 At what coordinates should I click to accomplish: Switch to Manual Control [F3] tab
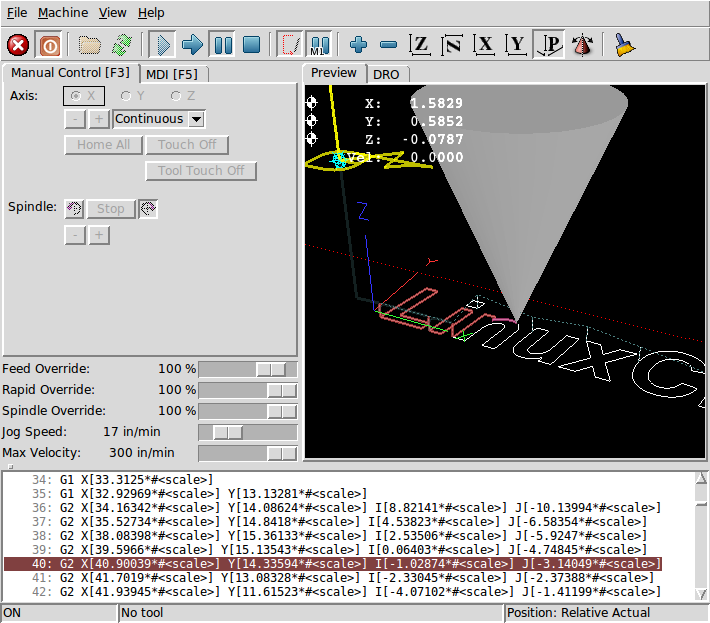[70, 73]
